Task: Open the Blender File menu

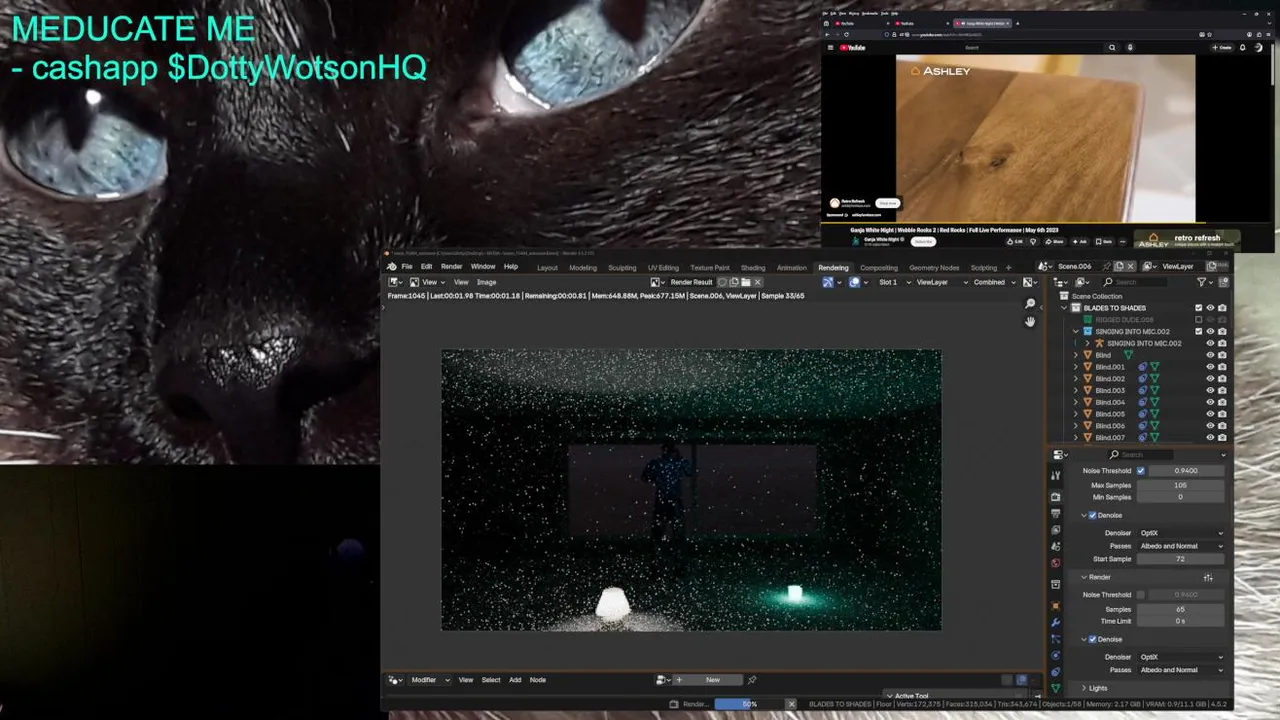Action: coord(407,267)
